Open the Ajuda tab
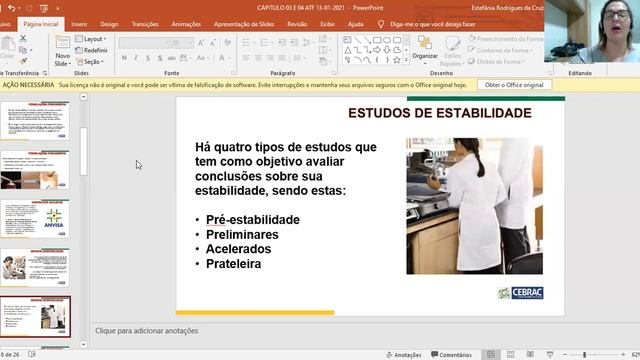This screenshot has width=640, height=360. click(x=356, y=24)
